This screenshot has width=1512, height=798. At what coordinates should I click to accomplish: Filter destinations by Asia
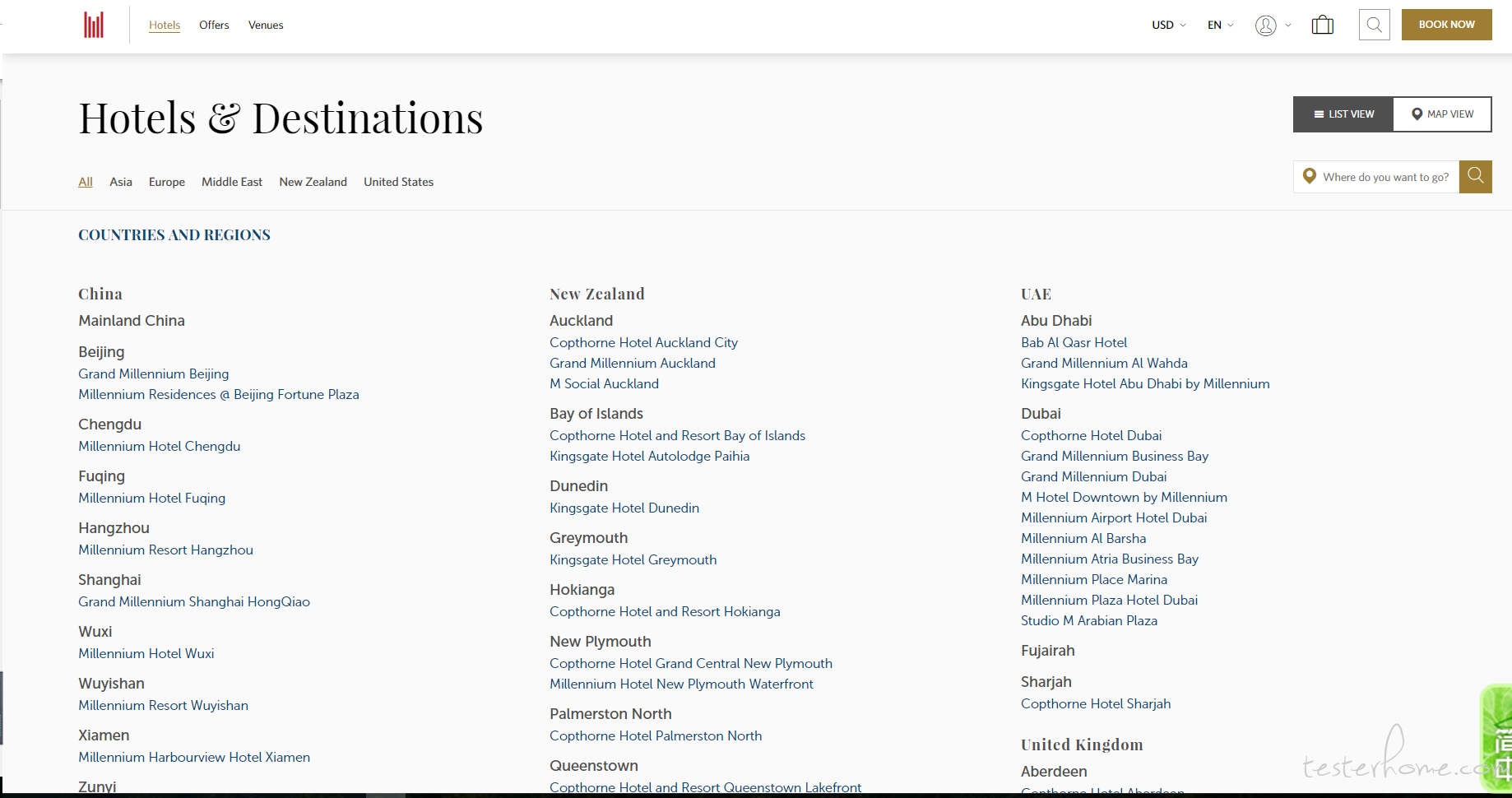click(x=121, y=182)
